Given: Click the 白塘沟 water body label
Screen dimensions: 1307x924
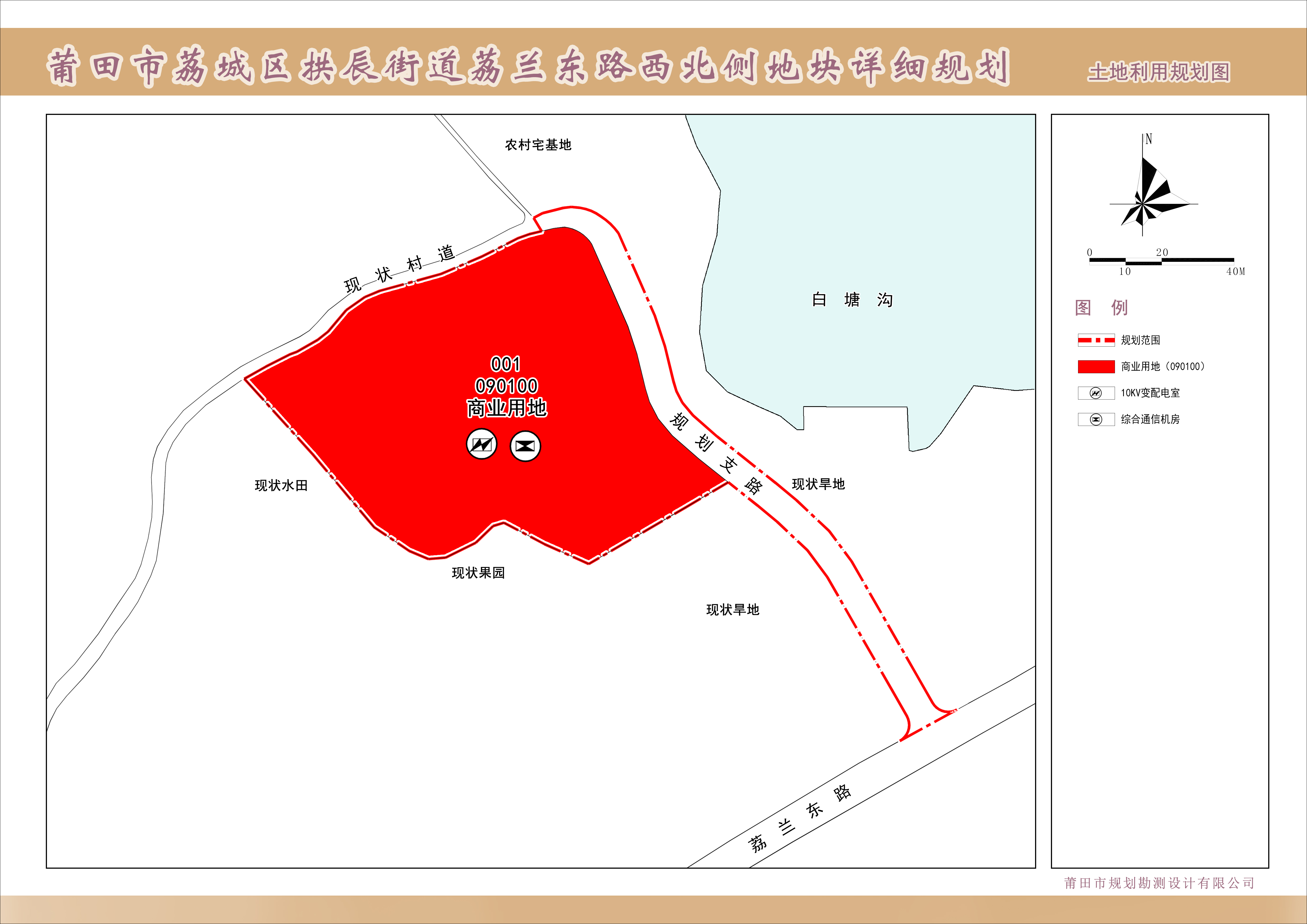Looking at the screenshot, I should point(852,300).
